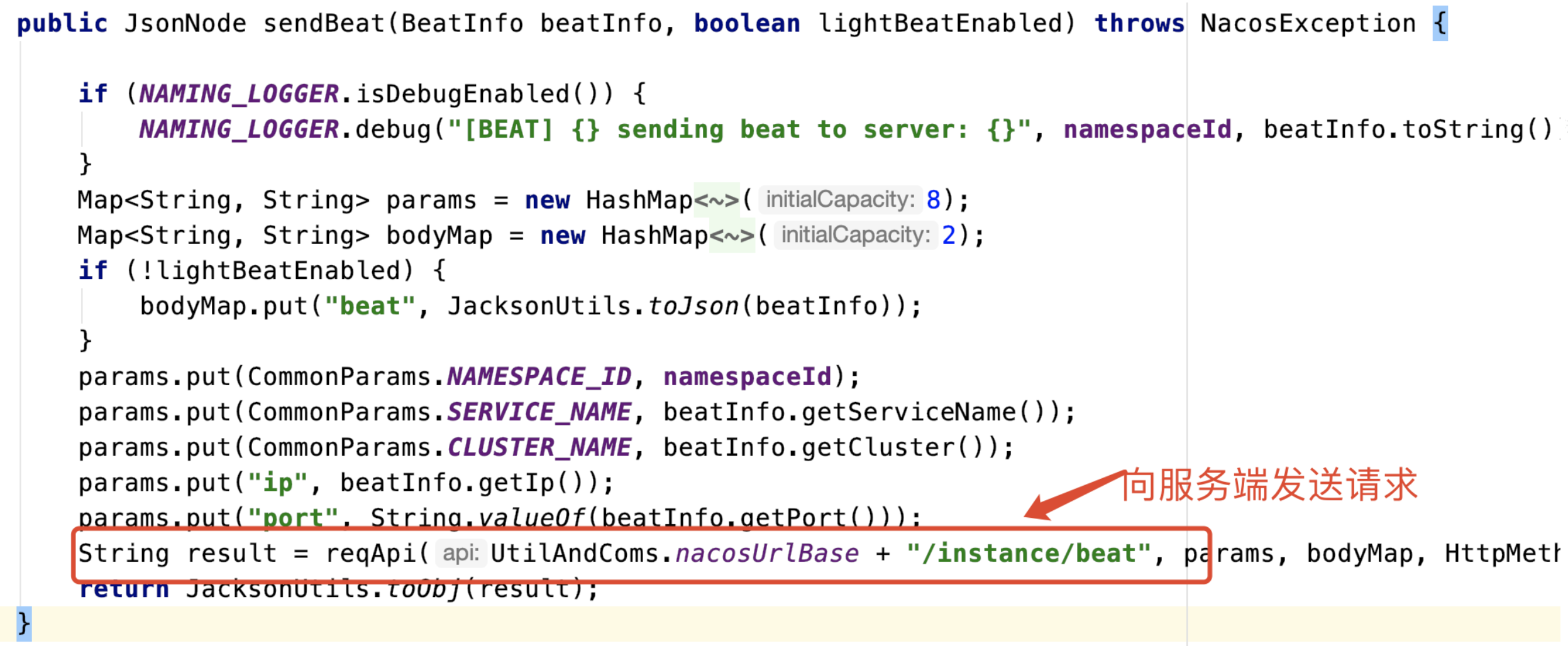The image size is (1568, 646).
Task: Click the nacosUrlBase field
Action: (x=767, y=554)
